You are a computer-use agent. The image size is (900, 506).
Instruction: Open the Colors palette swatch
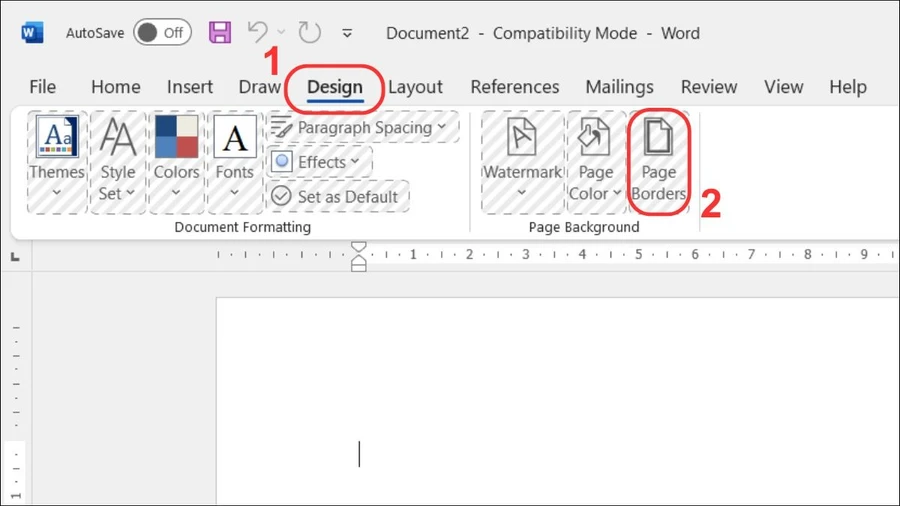[176, 137]
